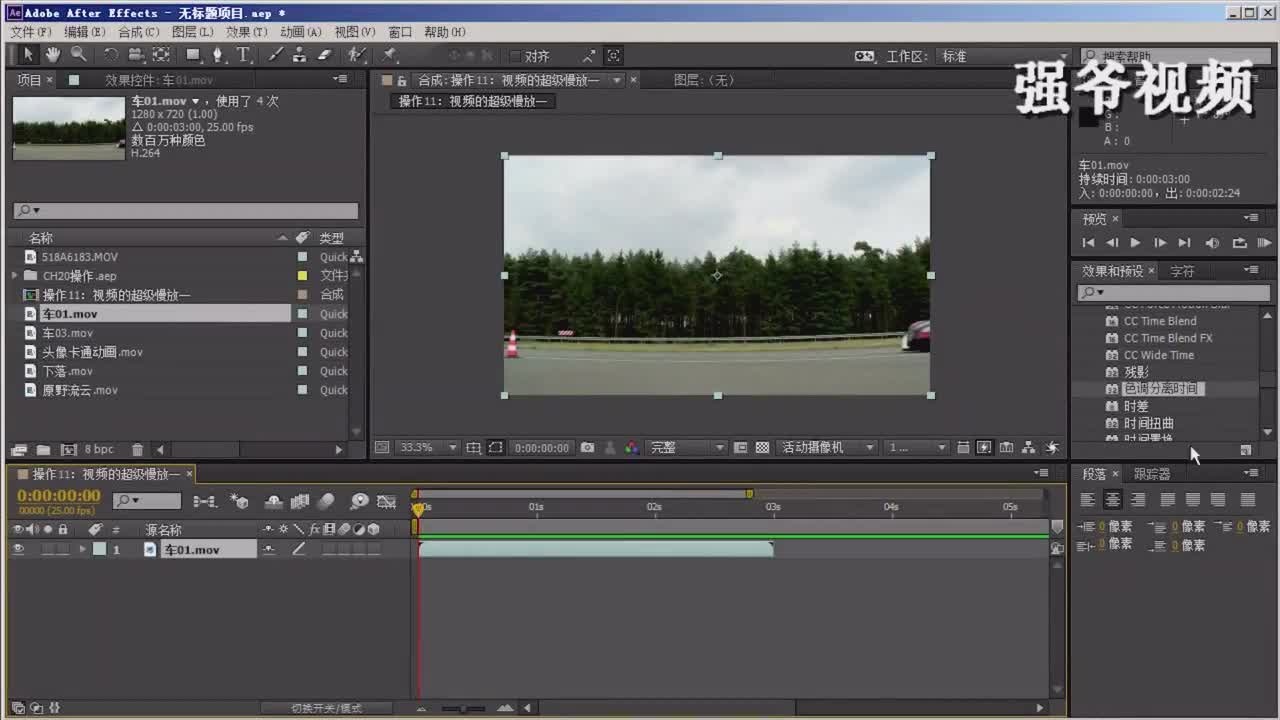
Task: Open the composition tab dropdown arrow
Action: point(617,80)
